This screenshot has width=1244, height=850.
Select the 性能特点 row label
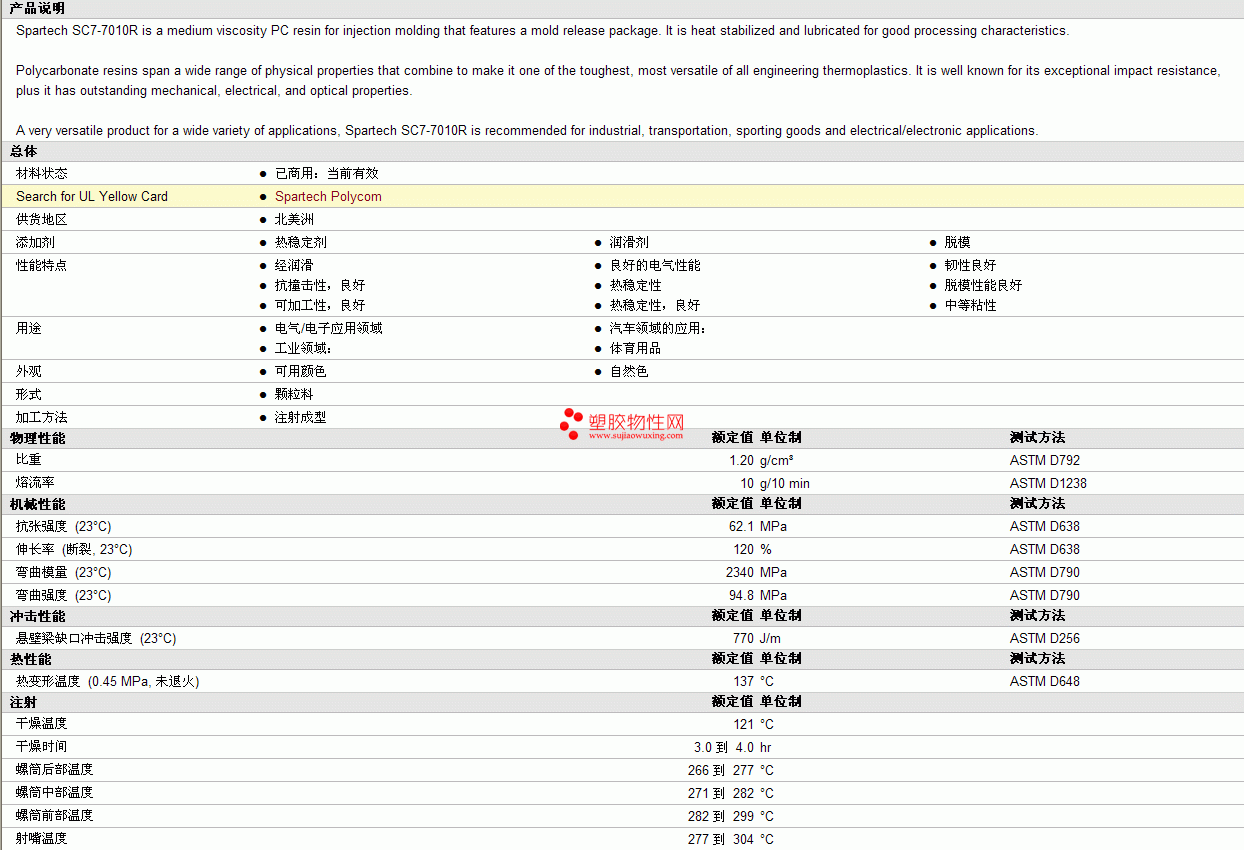click(42, 266)
